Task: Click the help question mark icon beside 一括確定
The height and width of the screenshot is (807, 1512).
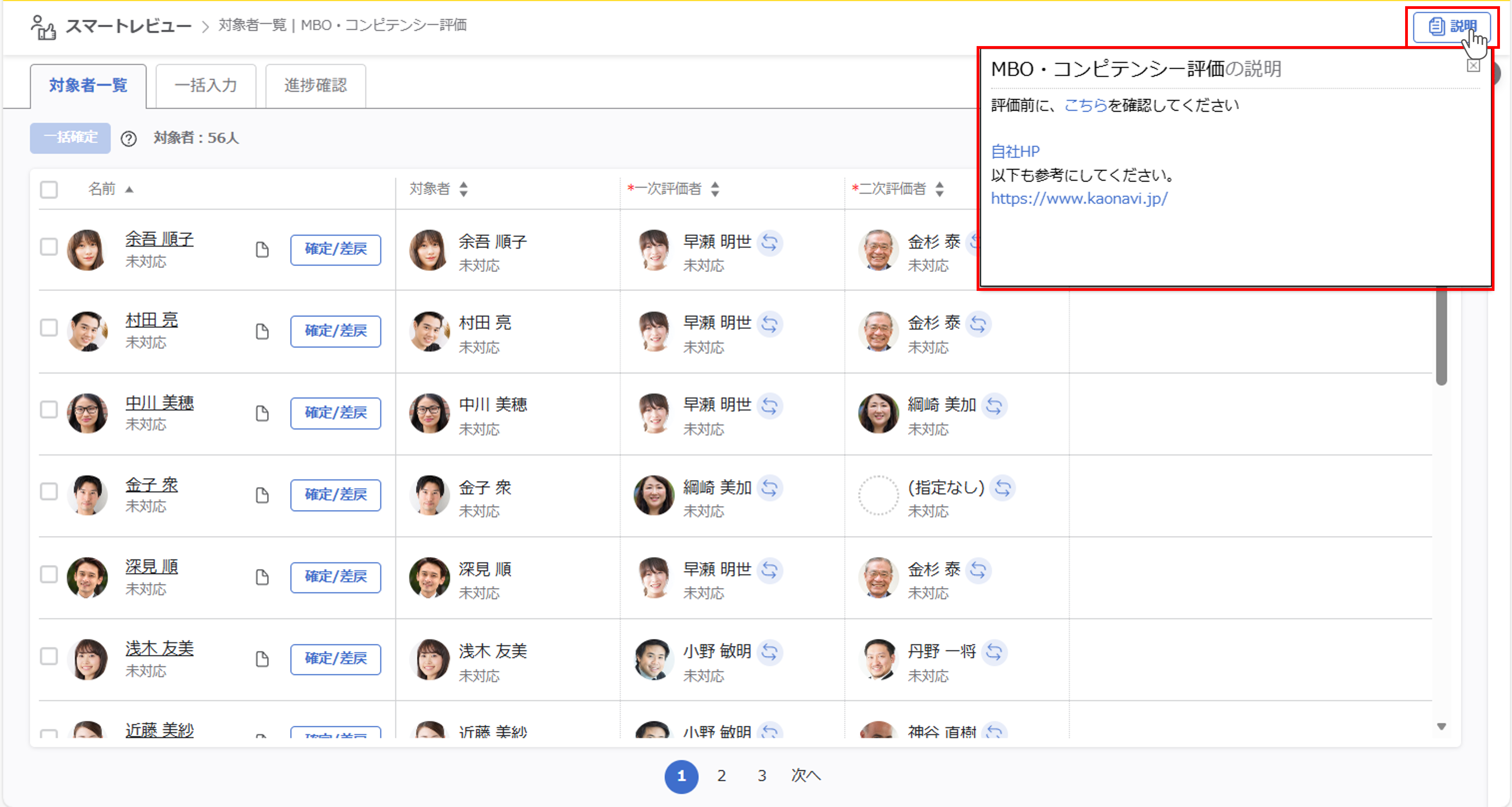Action: pos(129,139)
